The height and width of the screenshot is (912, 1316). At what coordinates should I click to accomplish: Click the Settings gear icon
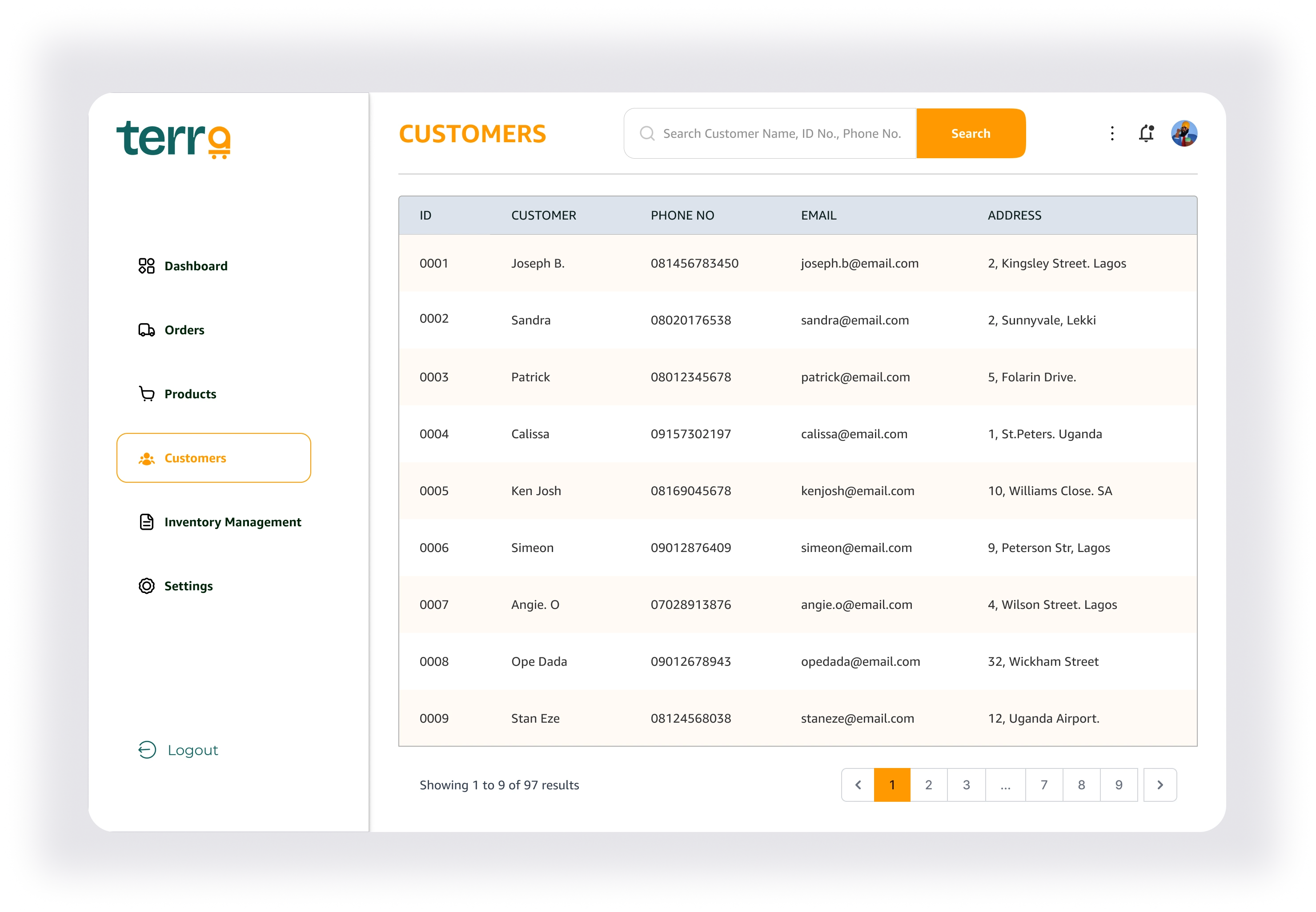[146, 586]
